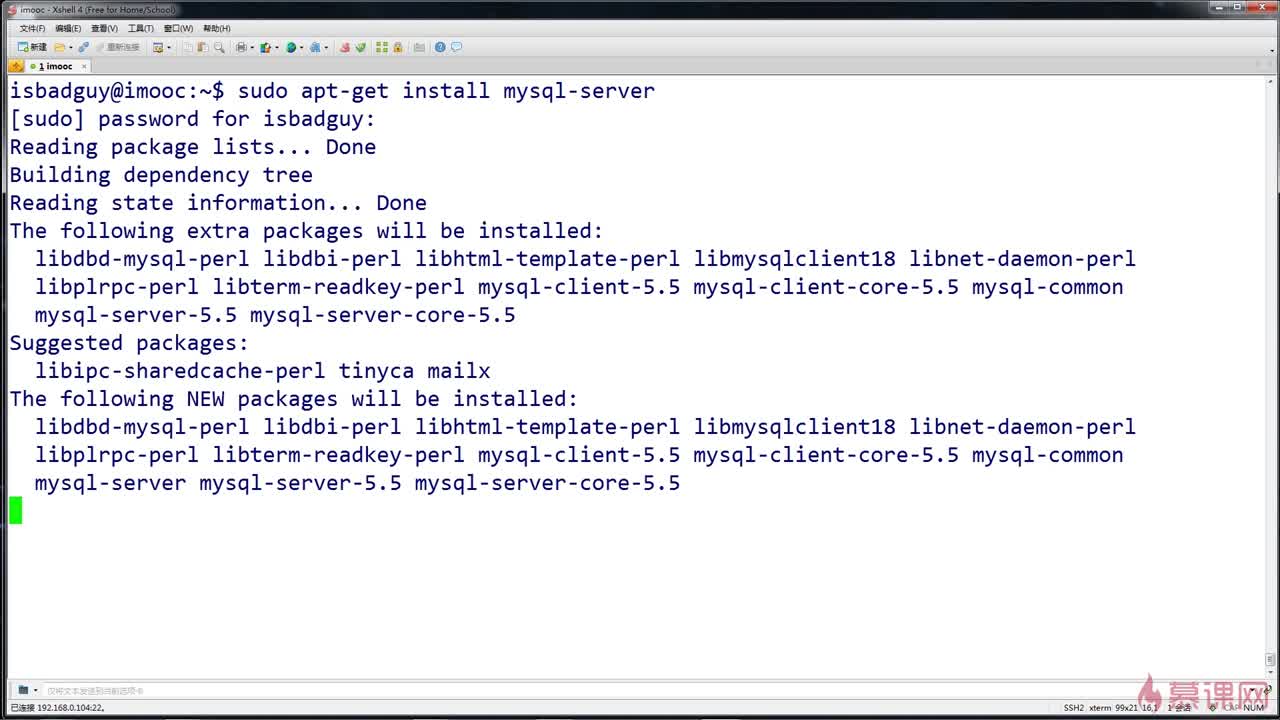Click the line '[sudo] password for isbadguy:'

pos(193,119)
